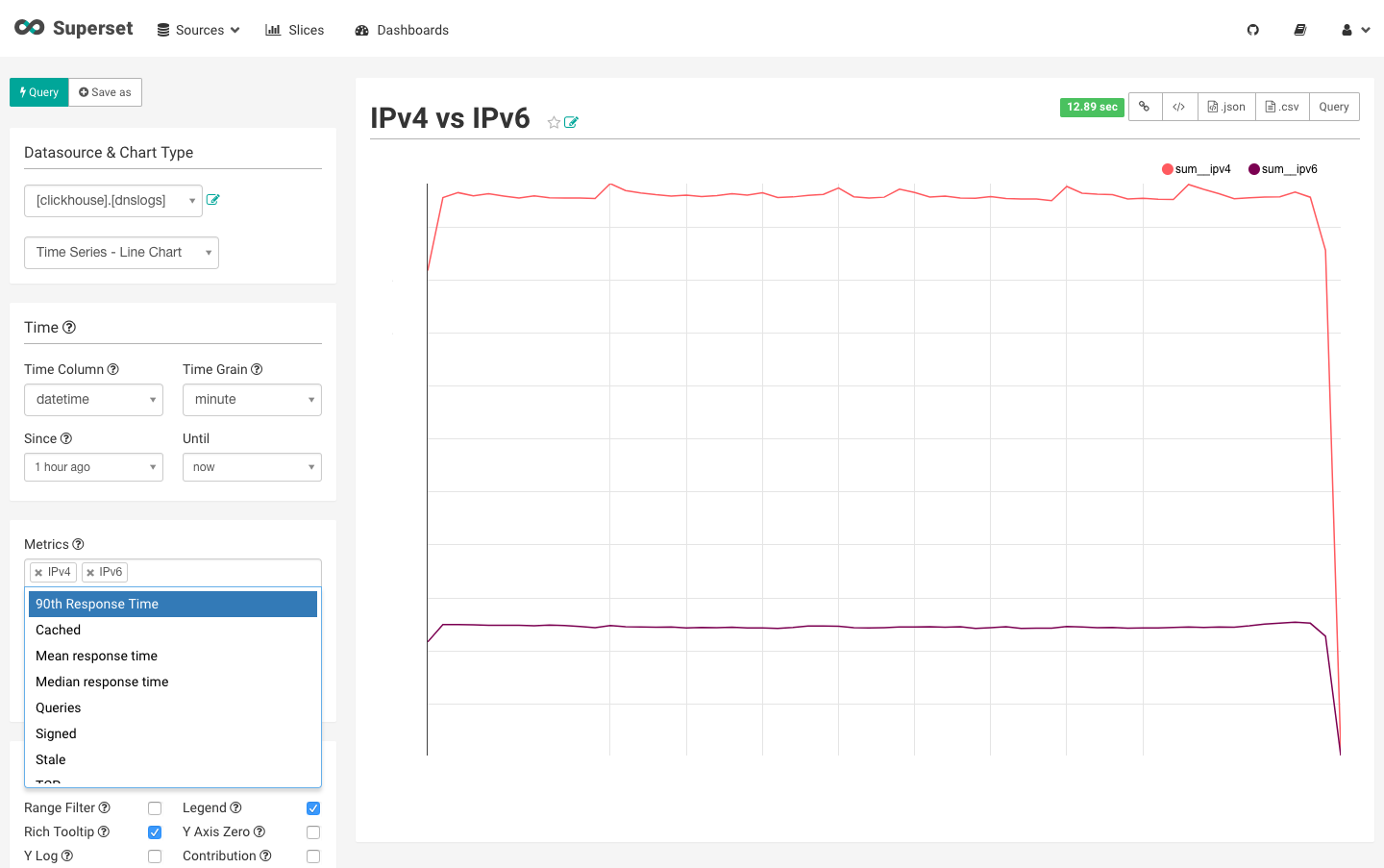Open the documentation book icon
Image resolution: width=1384 pixels, height=868 pixels.
(x=1299, y=30)
